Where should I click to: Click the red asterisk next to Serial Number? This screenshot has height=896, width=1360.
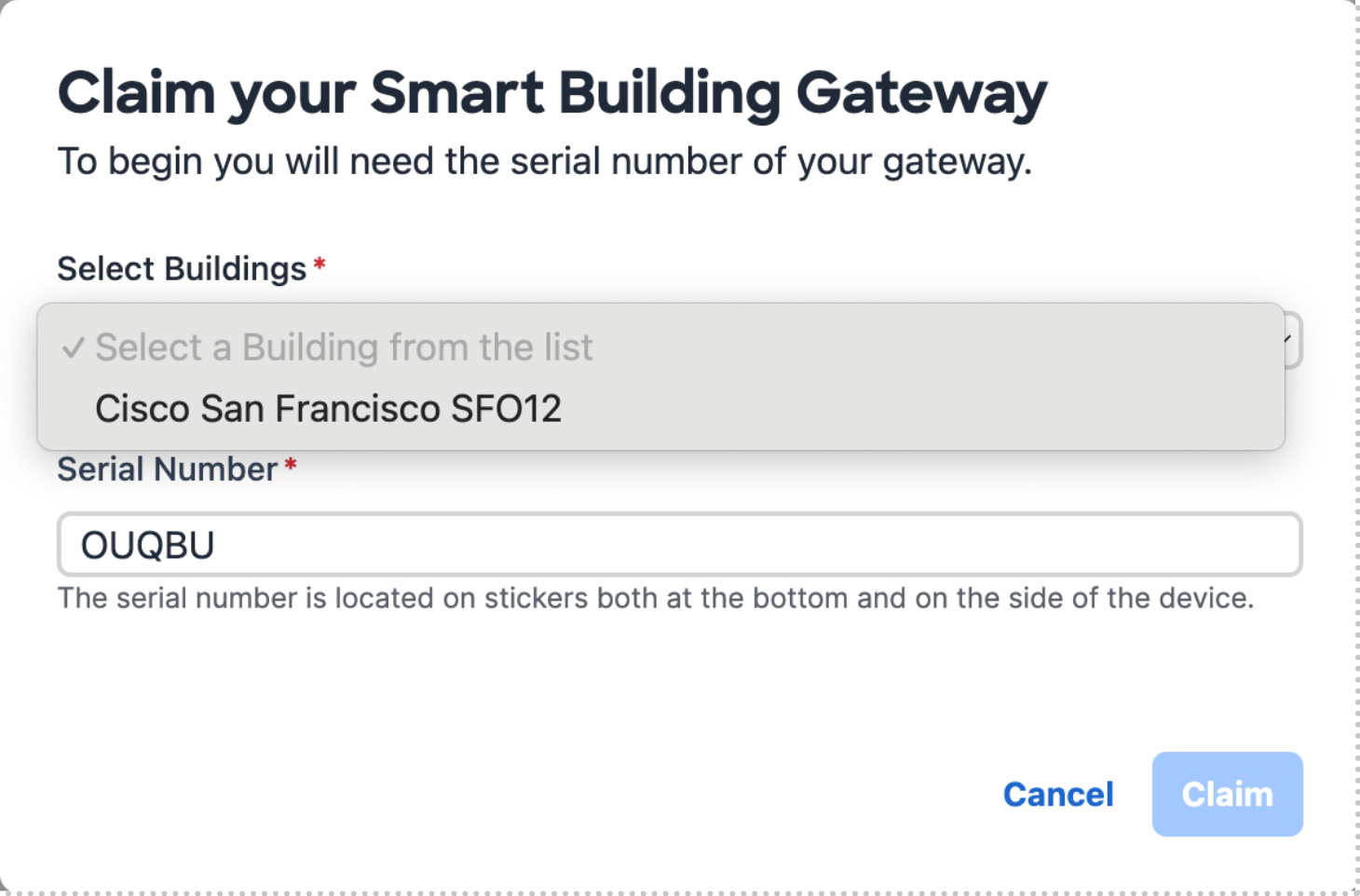(x=291, y=466)
